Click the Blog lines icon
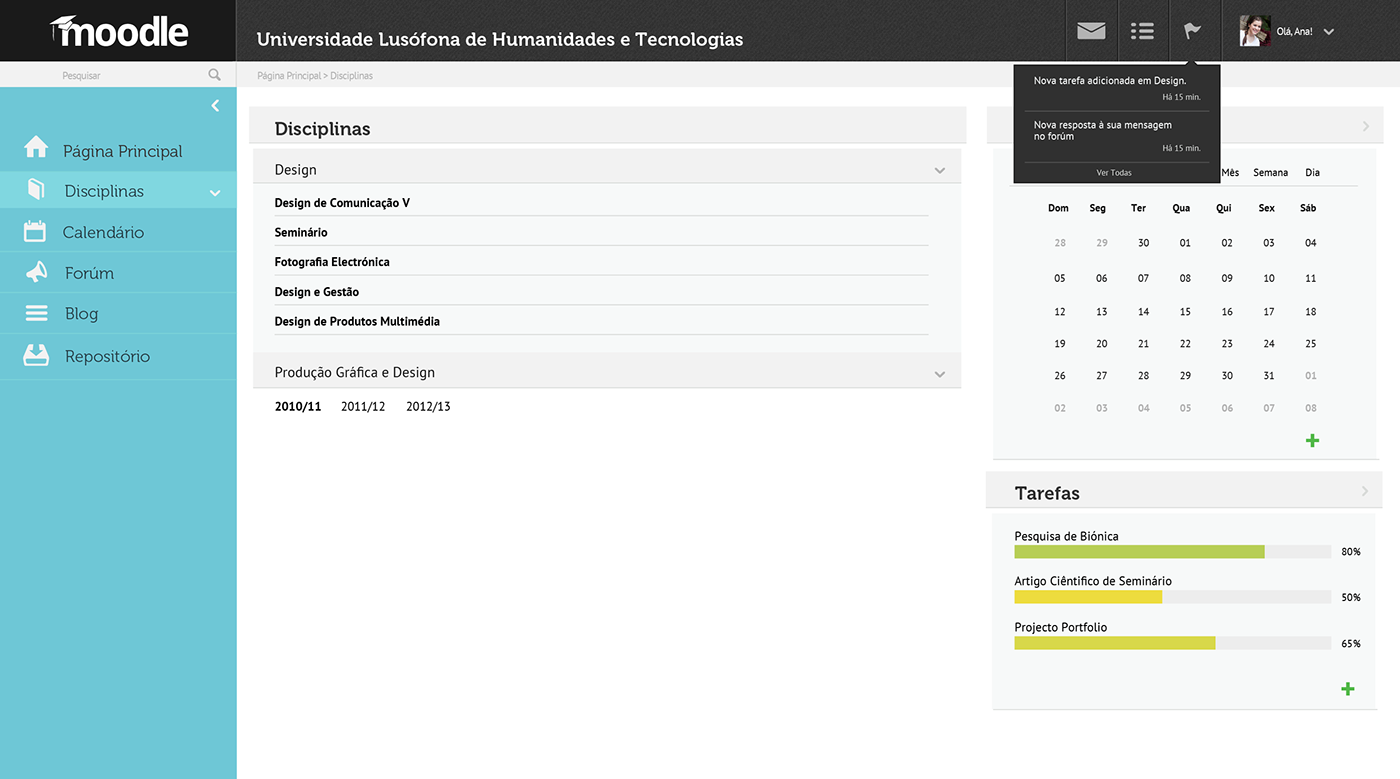This screenshot has height=779, width=1400. tap(36, 313)
